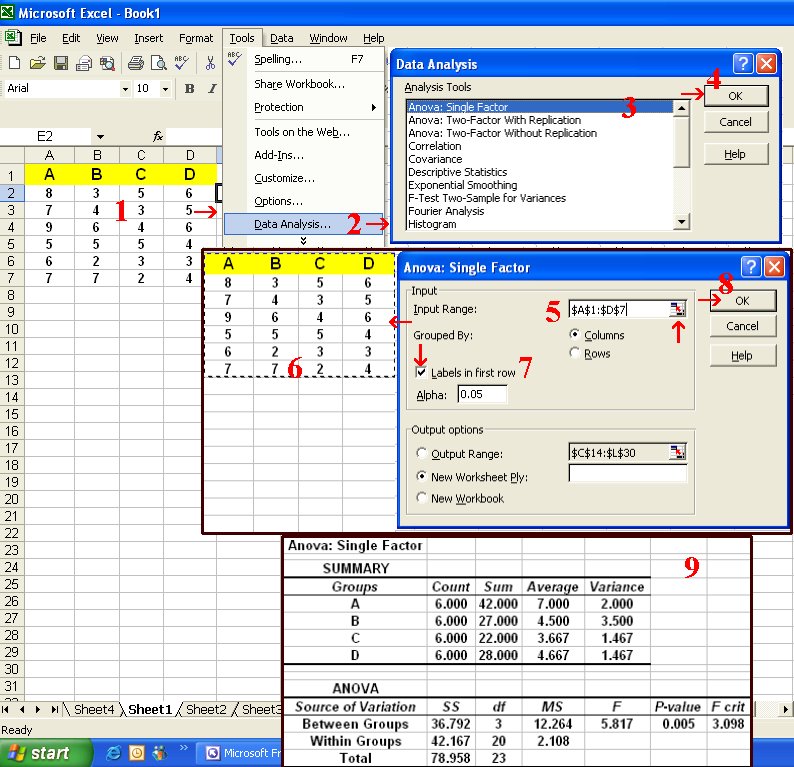Screen dimensions: 794x767
Task: Select New Workbook output option
Action: (421, 498)
